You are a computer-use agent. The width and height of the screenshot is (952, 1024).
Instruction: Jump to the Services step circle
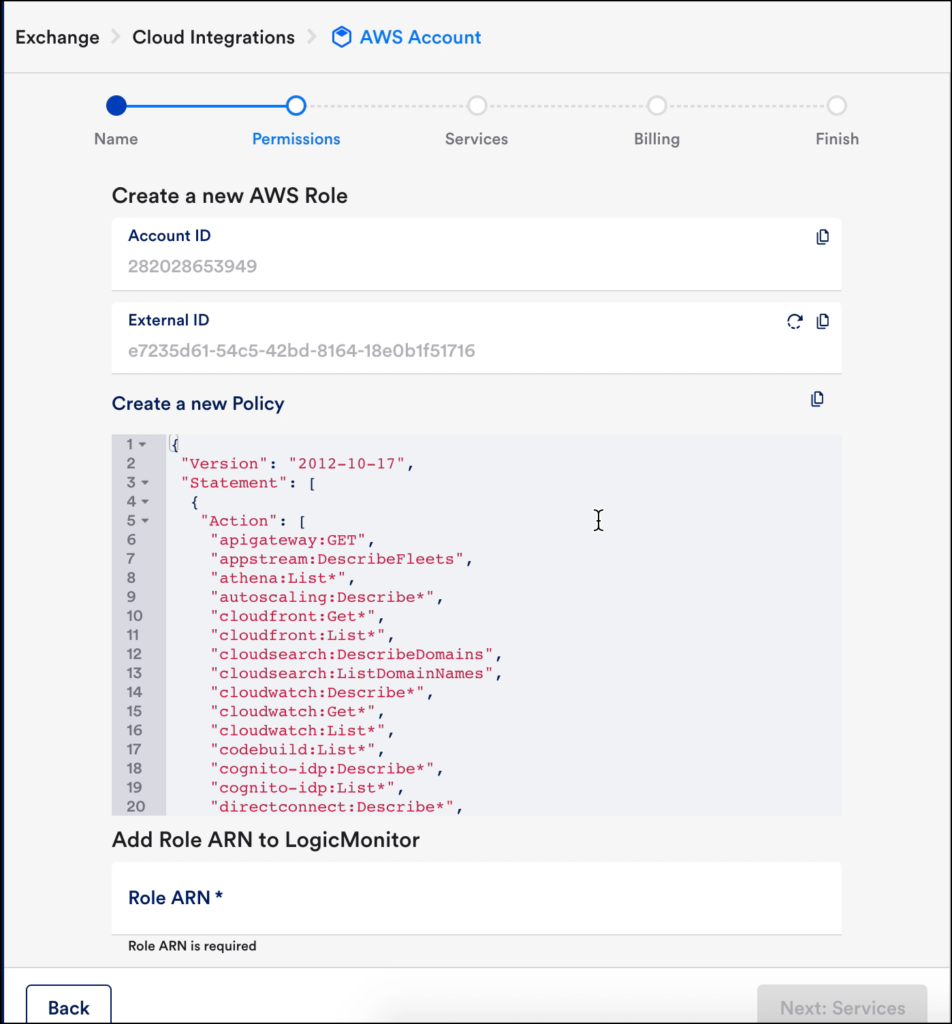tap(477, 105)
